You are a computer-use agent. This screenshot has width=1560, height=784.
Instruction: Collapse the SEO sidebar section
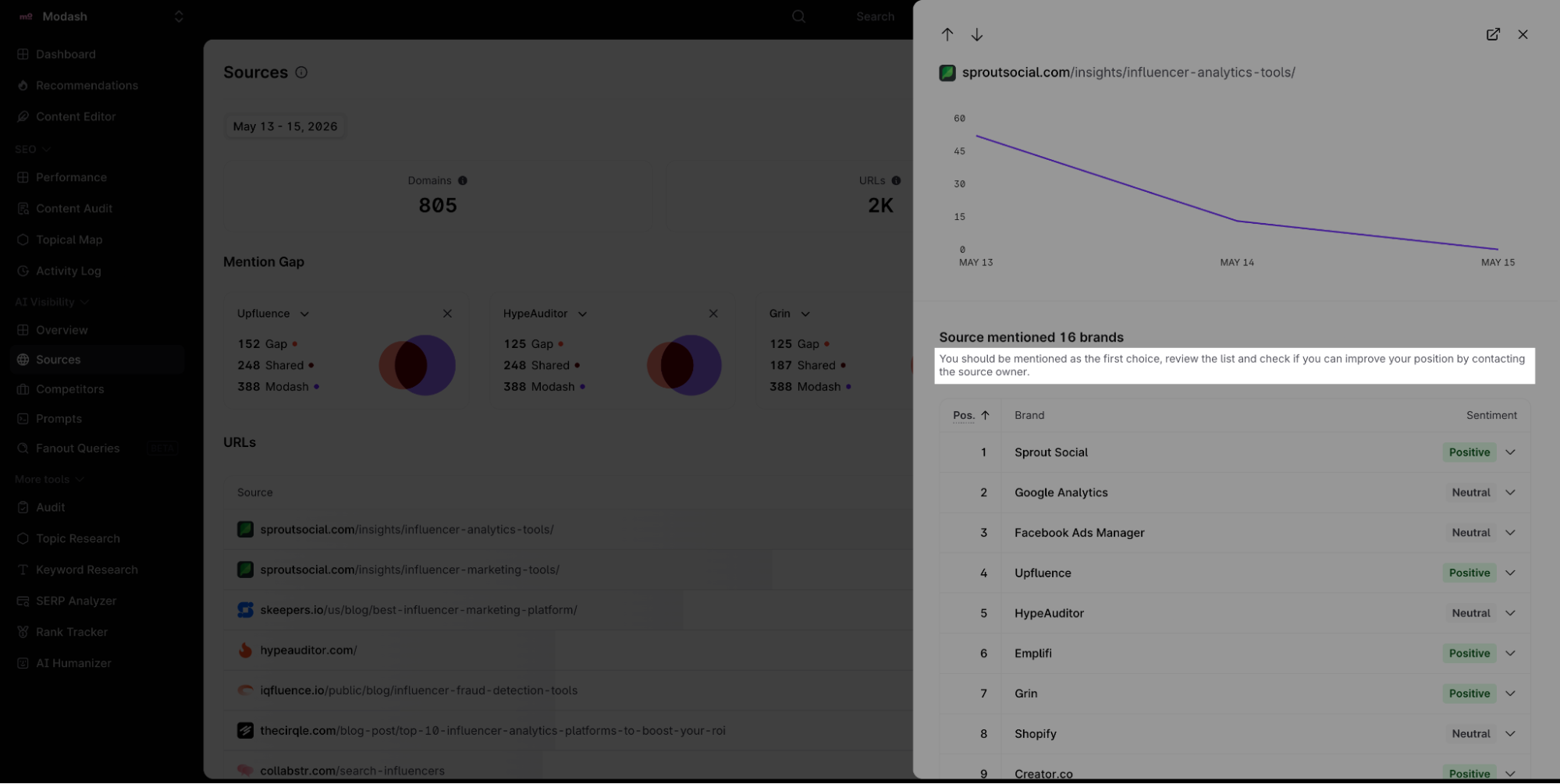click(x=32, y=149)
